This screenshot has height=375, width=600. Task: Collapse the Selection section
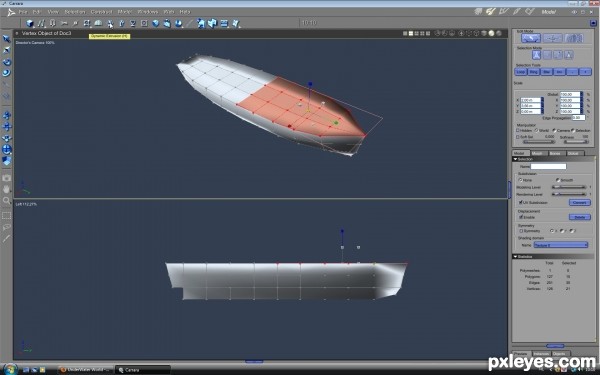[x=515, y=159]
